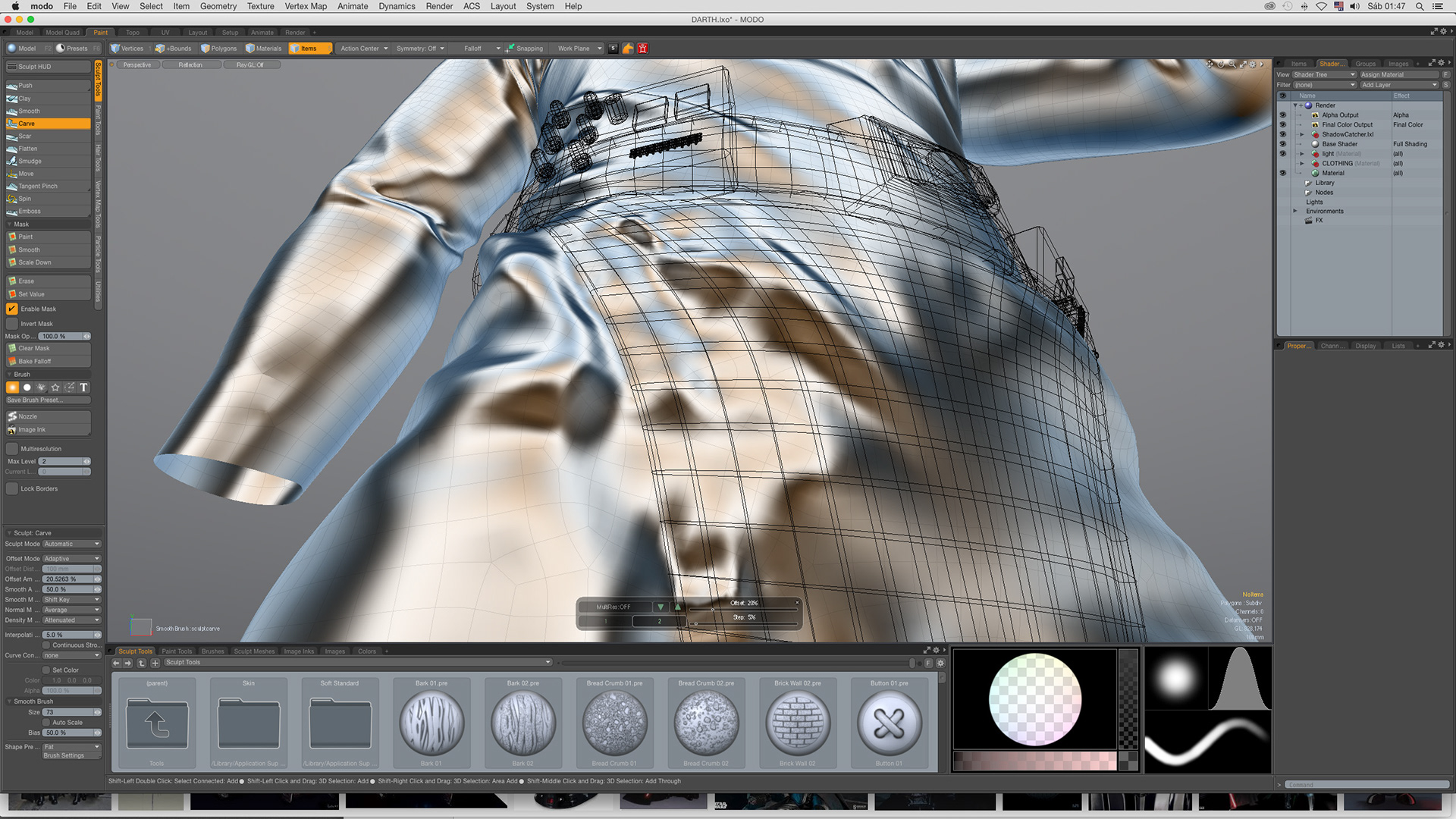Toggle the Auto Scale checkbox
The height and width of the screenshot is (819, 1456).
(46, 723)
